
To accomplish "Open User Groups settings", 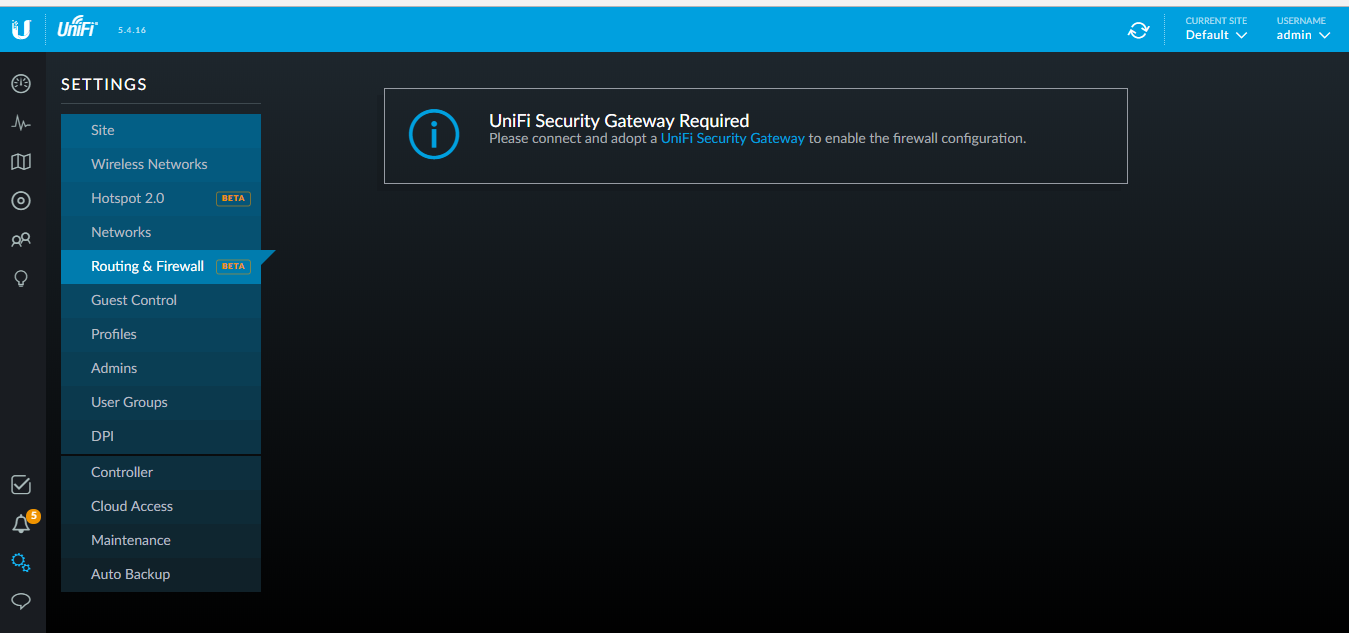I will click(x=161, y=402).
